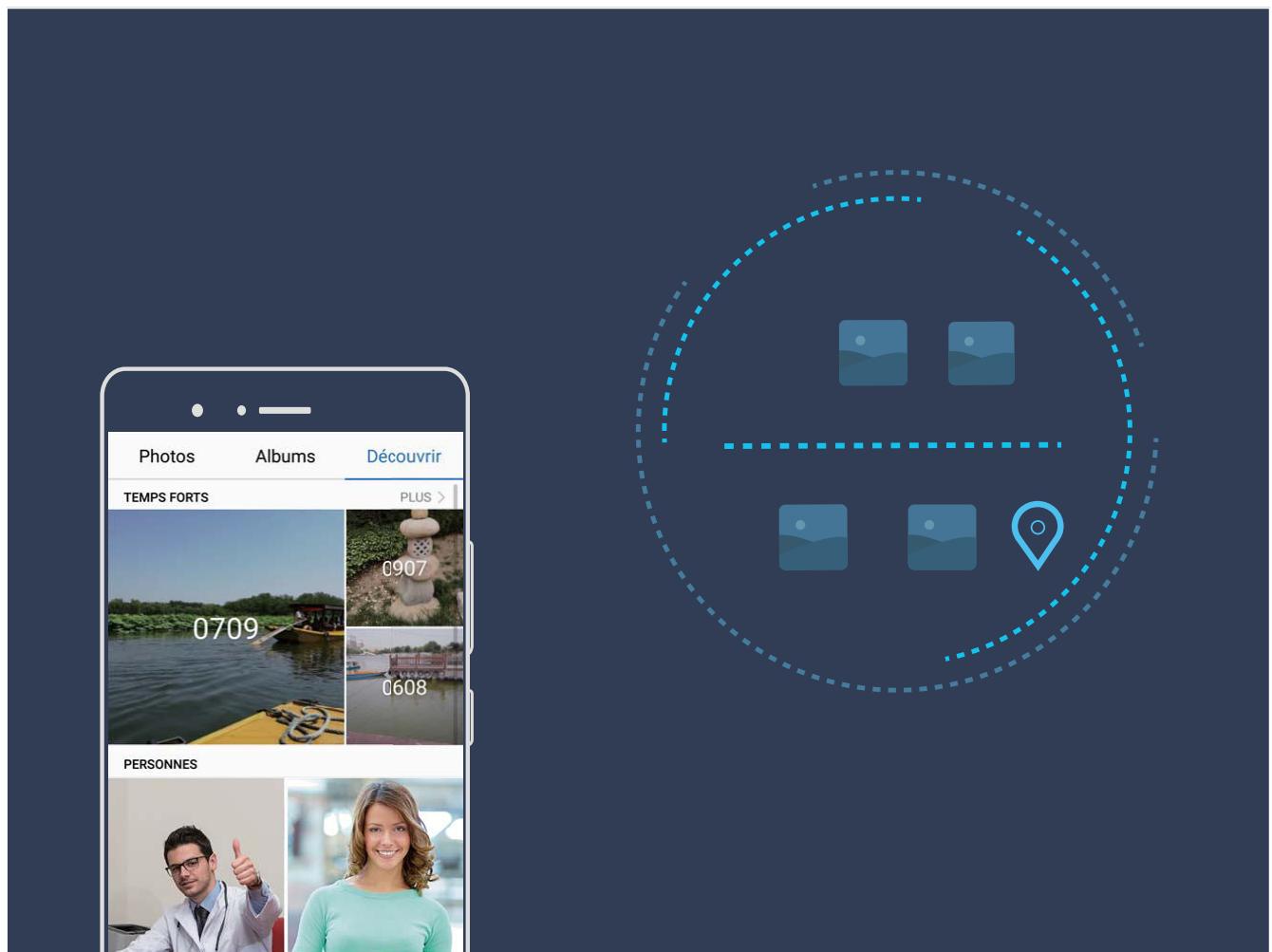
Task: Tap the PERSONNES section header
Action: [160, 764]
